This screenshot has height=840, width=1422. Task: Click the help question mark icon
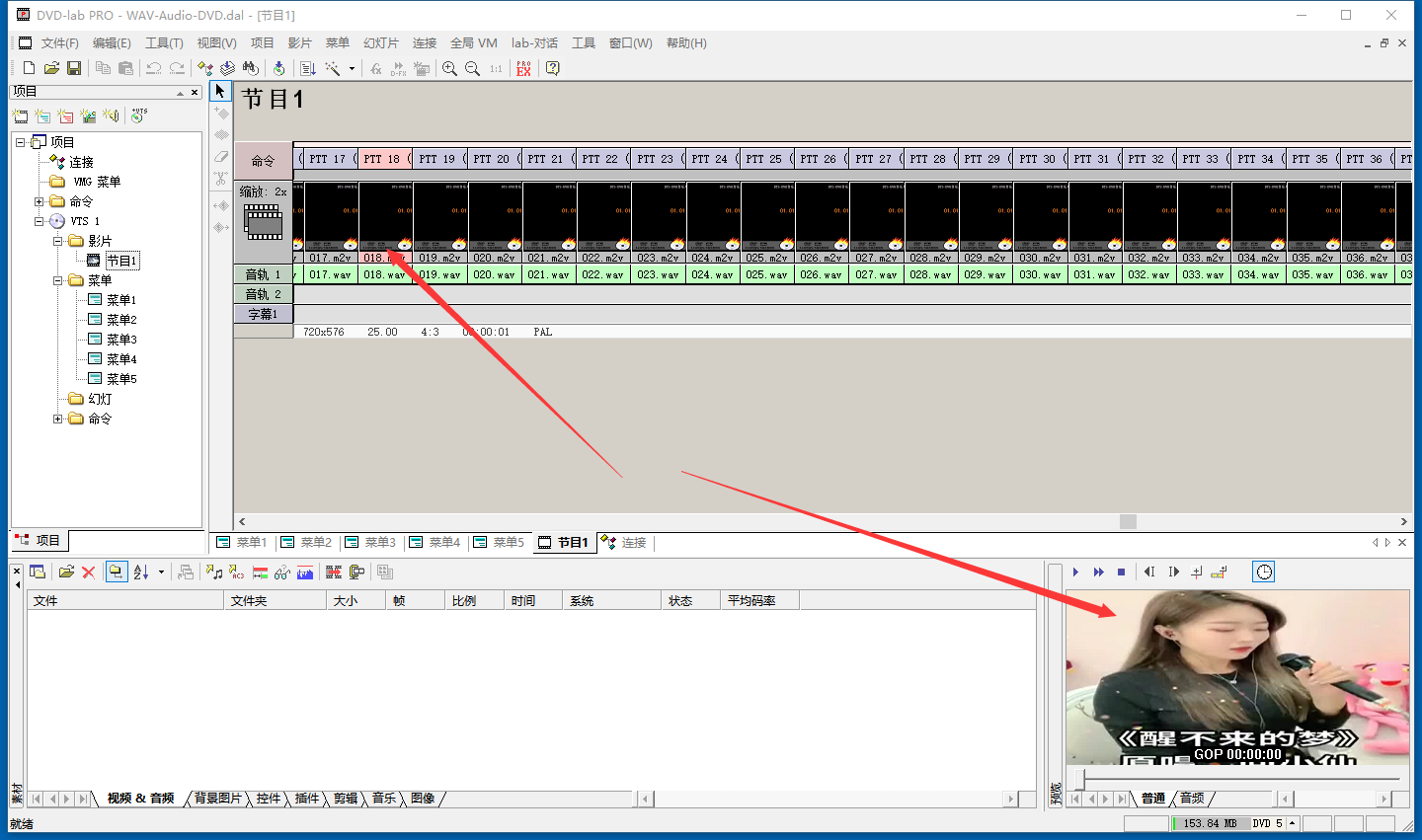(x=553, y=68)
